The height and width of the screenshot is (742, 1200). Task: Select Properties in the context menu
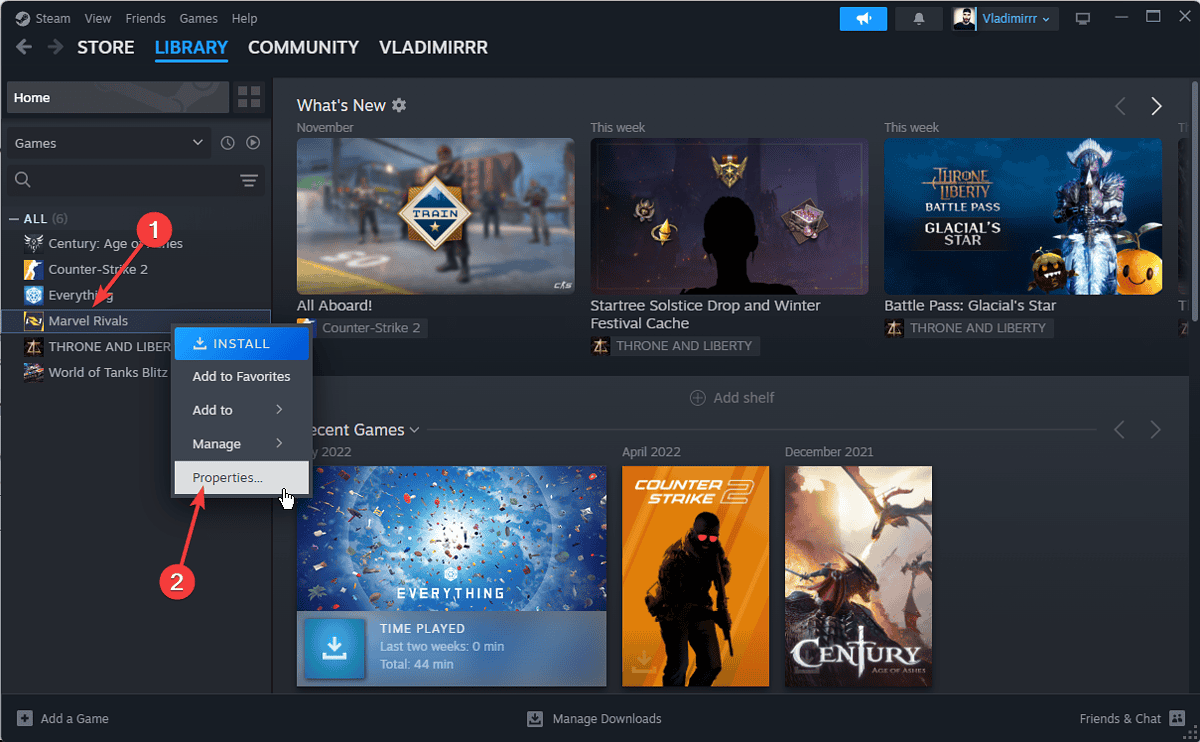tap(228, 478)
